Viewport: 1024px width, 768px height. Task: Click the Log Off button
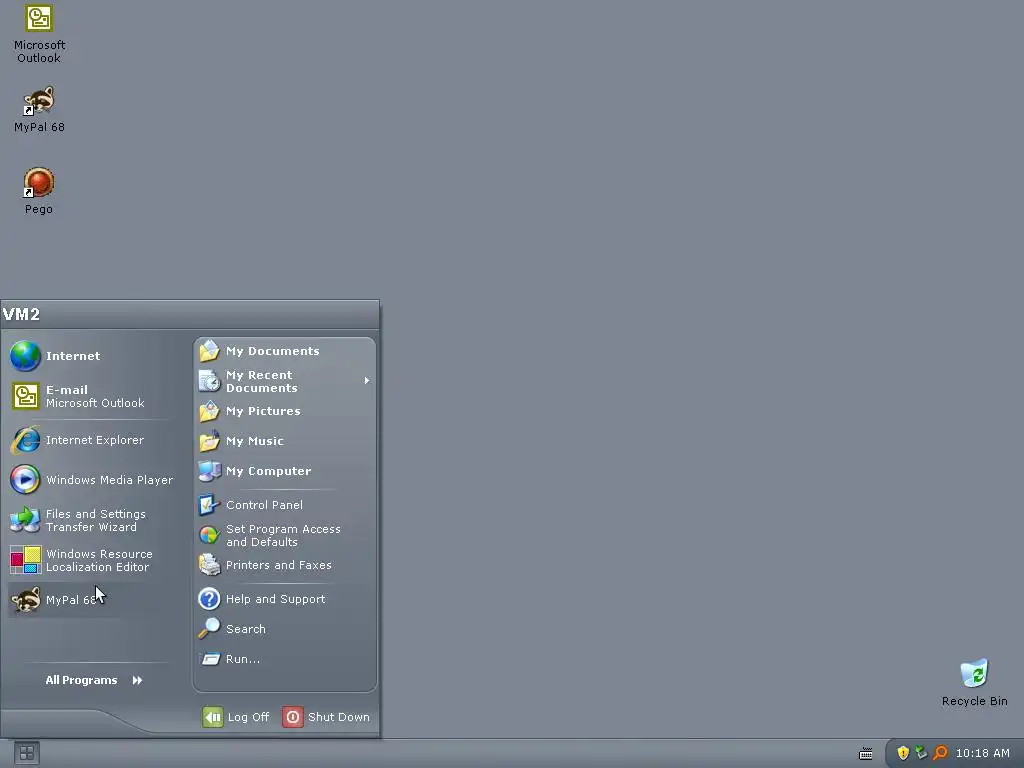click(236, 717)
